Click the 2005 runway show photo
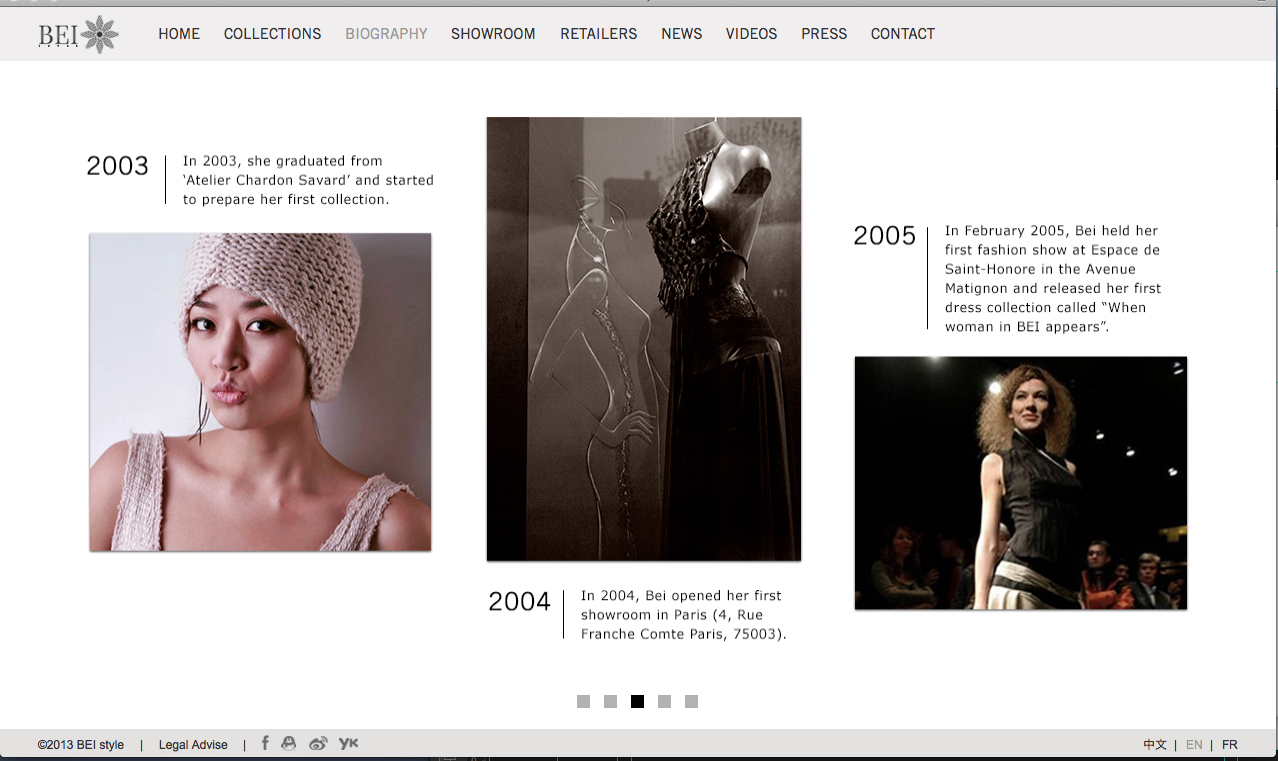 click(x=1020, y=483)
